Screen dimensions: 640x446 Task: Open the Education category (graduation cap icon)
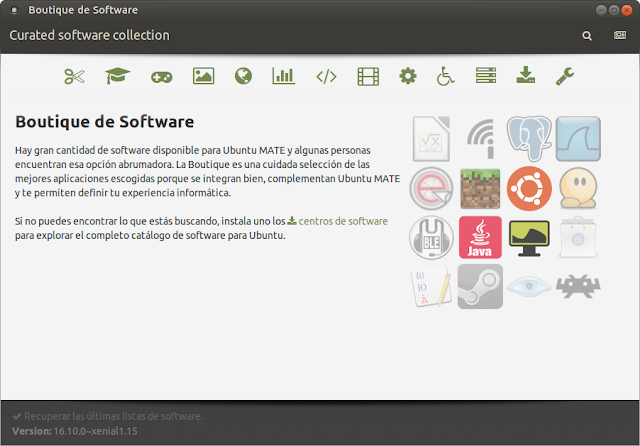[x=118, y=76]
